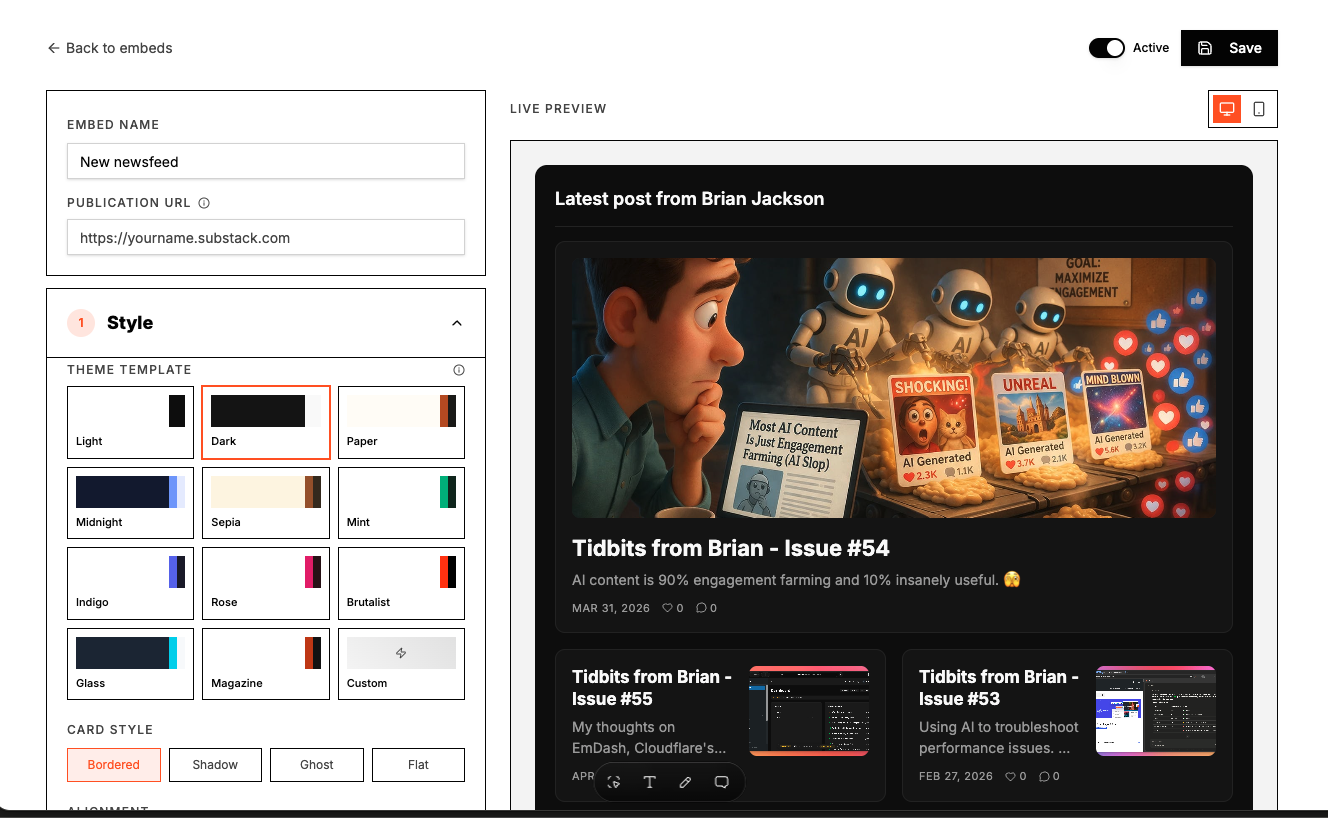Click the Style section heading

click(130, 323)
